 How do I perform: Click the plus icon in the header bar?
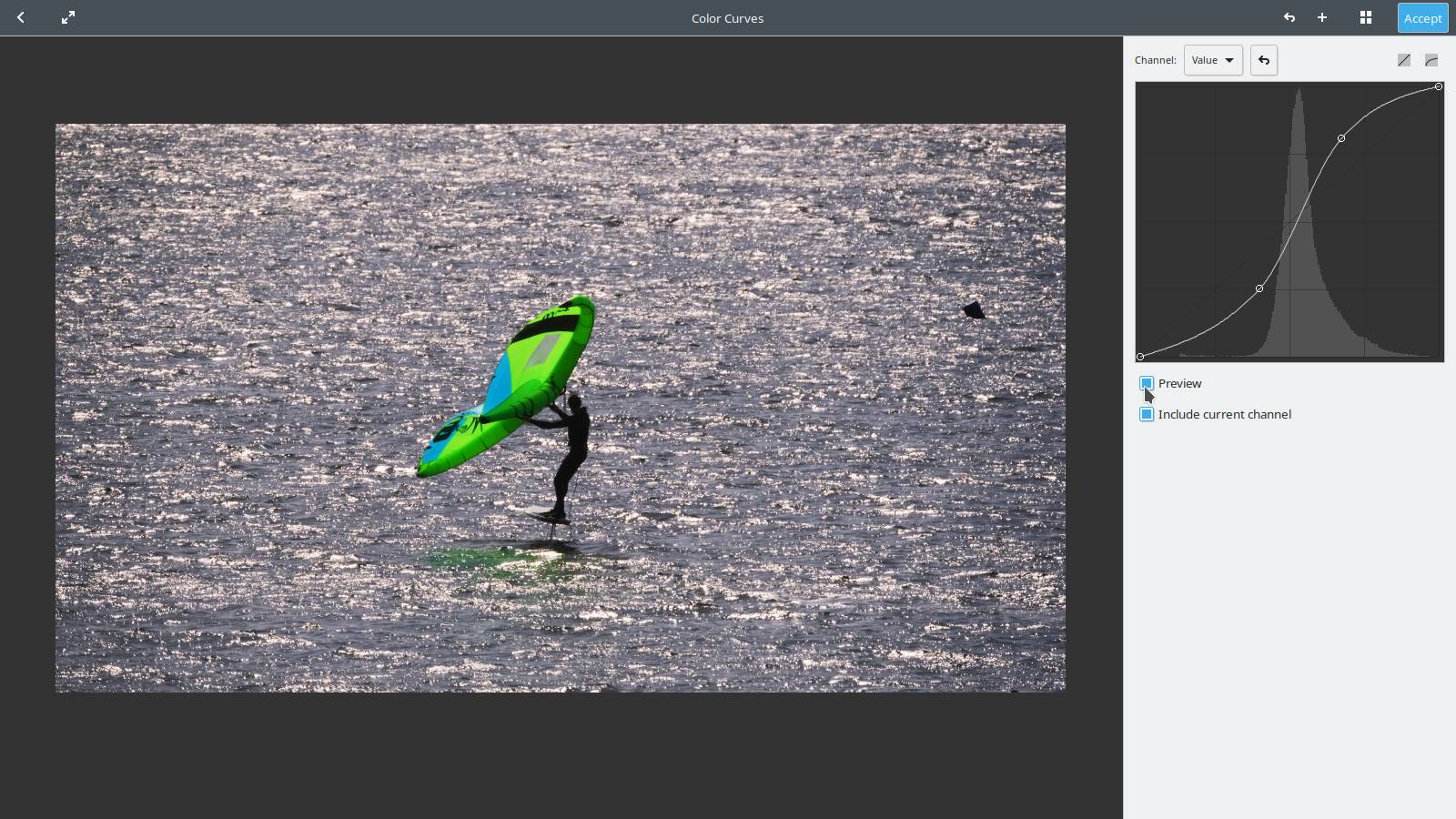point(1322,17)
